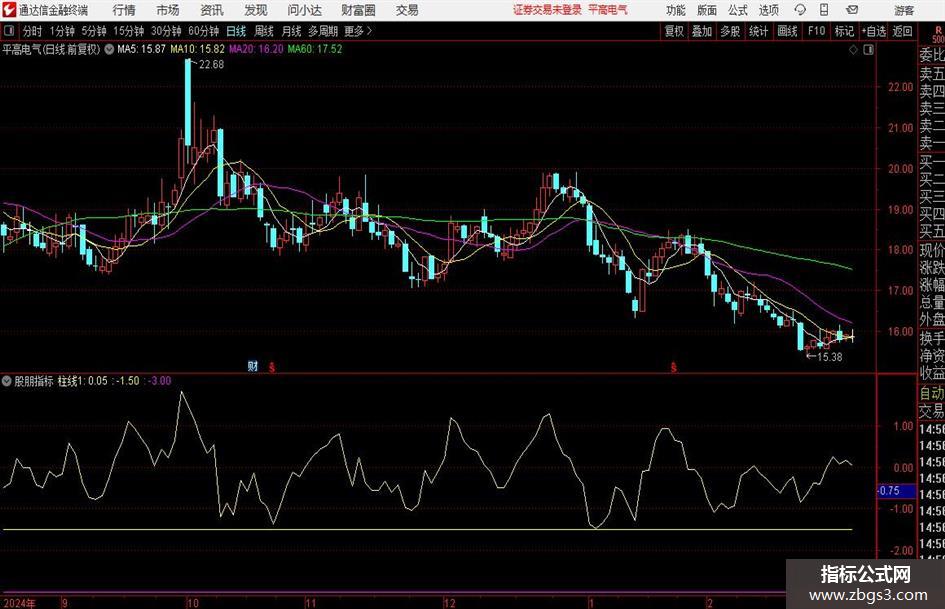Image resolution: width=945 pixels, height=609 pixels.
Task: Open the 多周期 view
Action: point(323,31)
